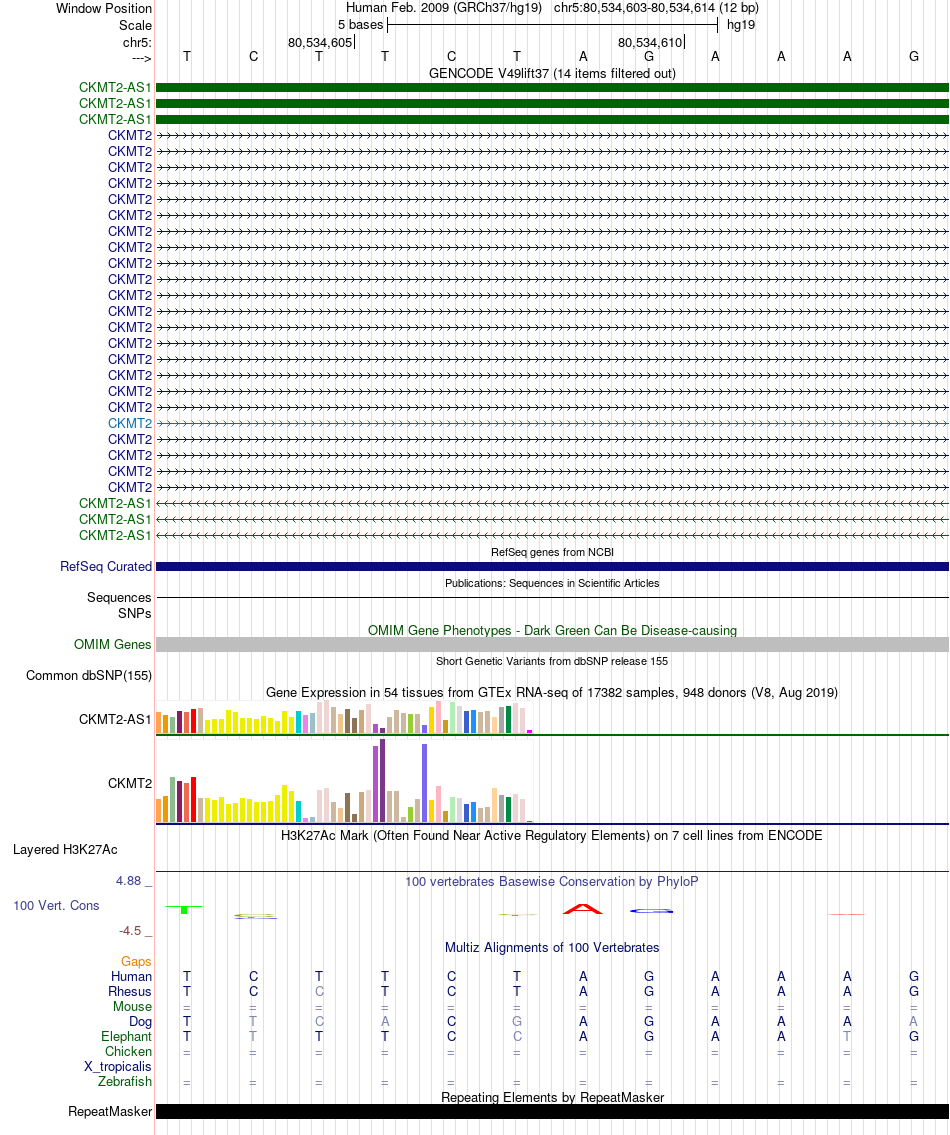Screen dimensions: 950x1135
Task: Click the CKMT2 label beside the GTEx chart
Action: 130,783
